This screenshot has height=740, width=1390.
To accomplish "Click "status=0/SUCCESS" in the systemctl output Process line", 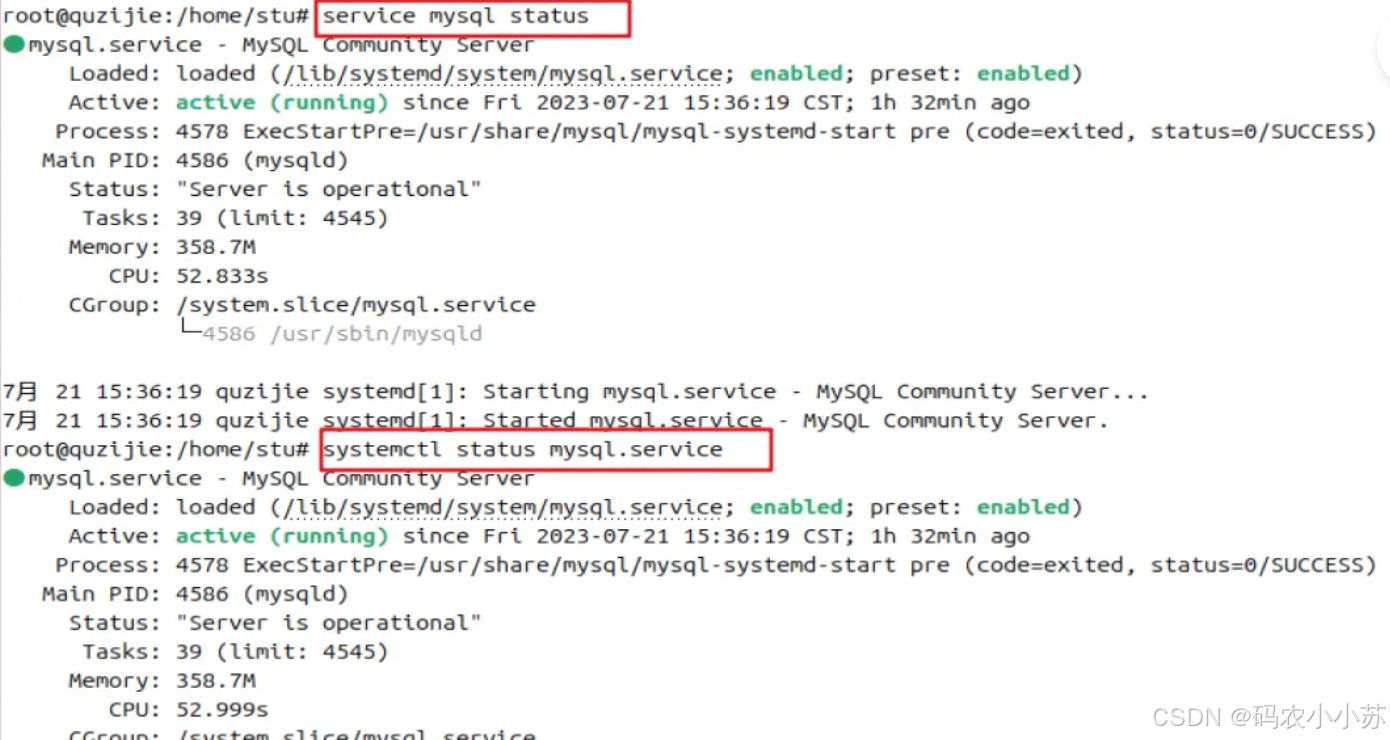I will (1257, 566).
